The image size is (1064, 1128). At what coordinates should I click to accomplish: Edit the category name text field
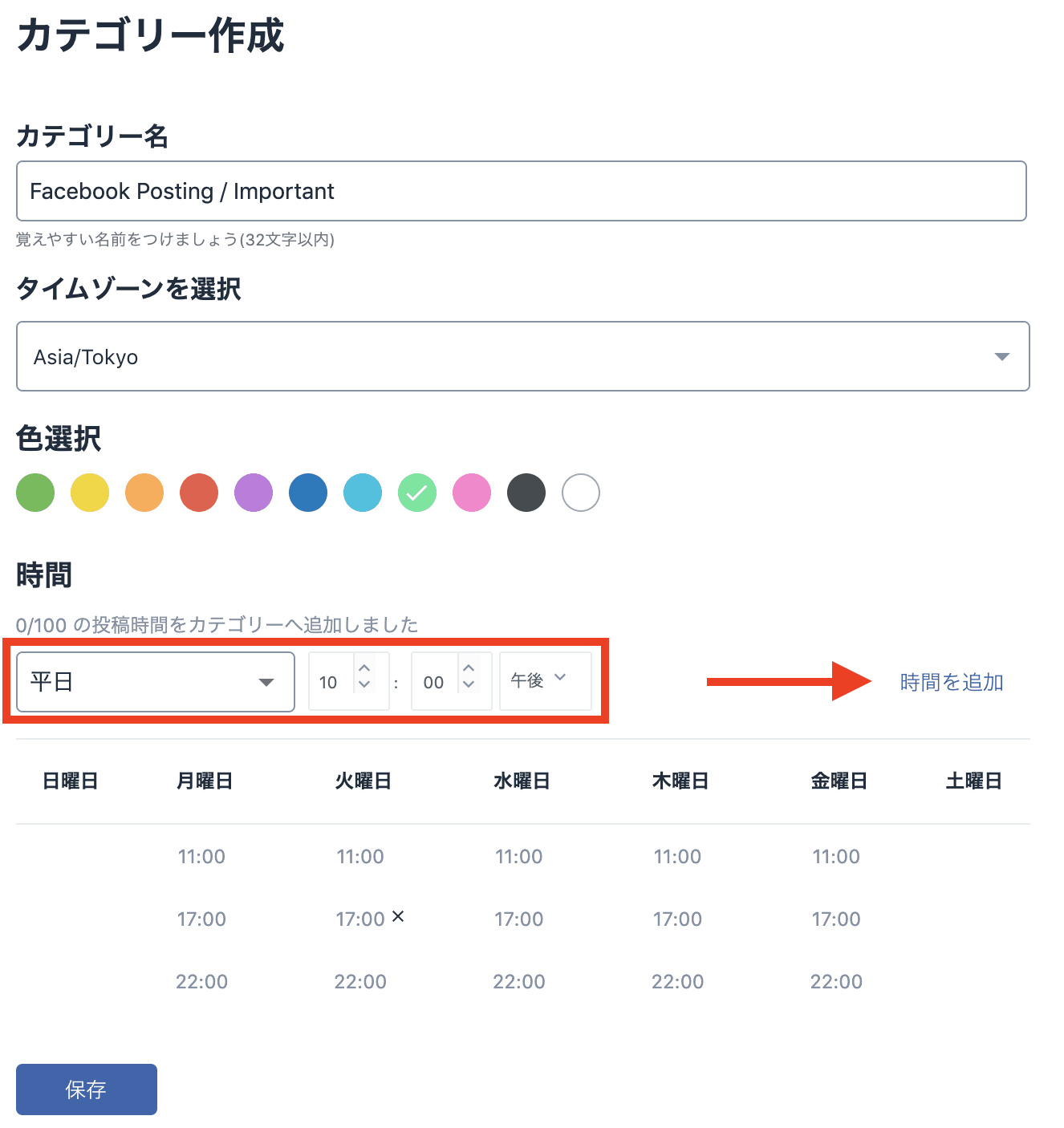tap(521, 191)
